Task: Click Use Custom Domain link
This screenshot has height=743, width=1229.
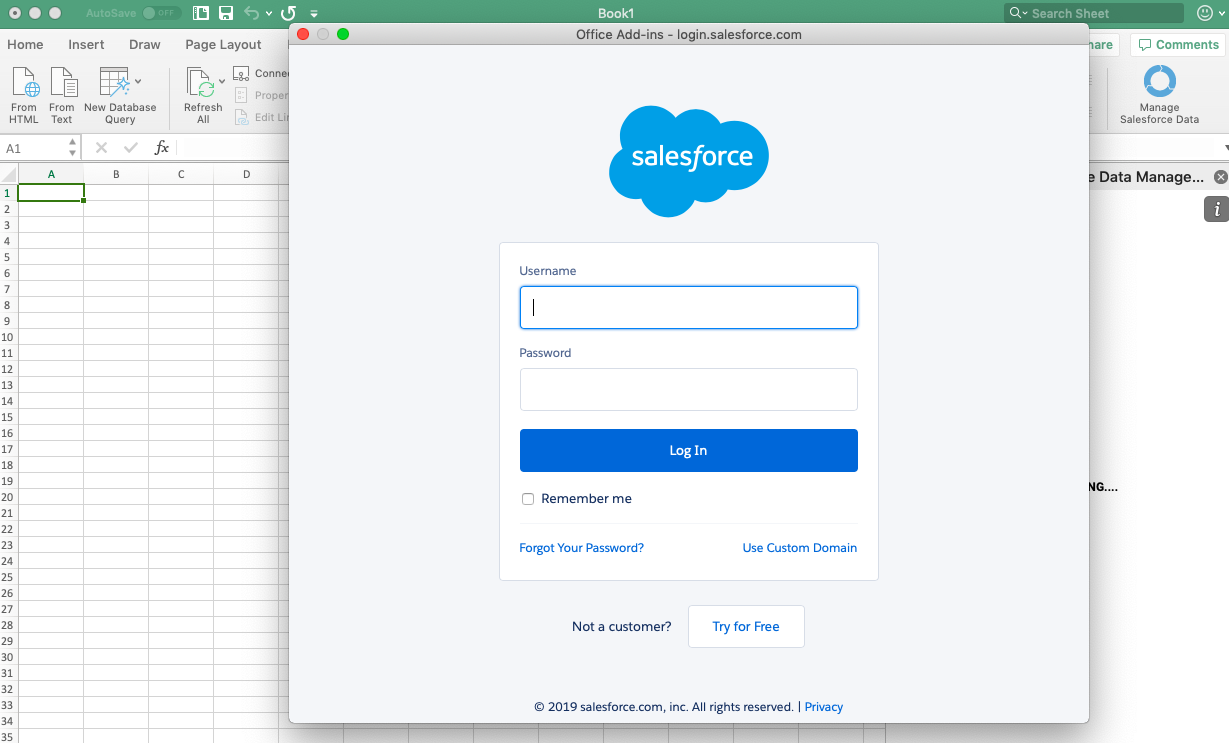Action: (799, 548)
